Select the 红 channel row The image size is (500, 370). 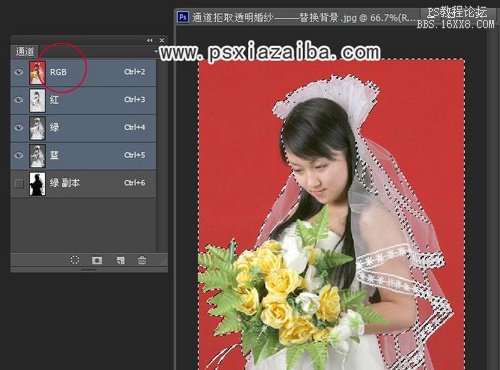[x=83, y=100]
